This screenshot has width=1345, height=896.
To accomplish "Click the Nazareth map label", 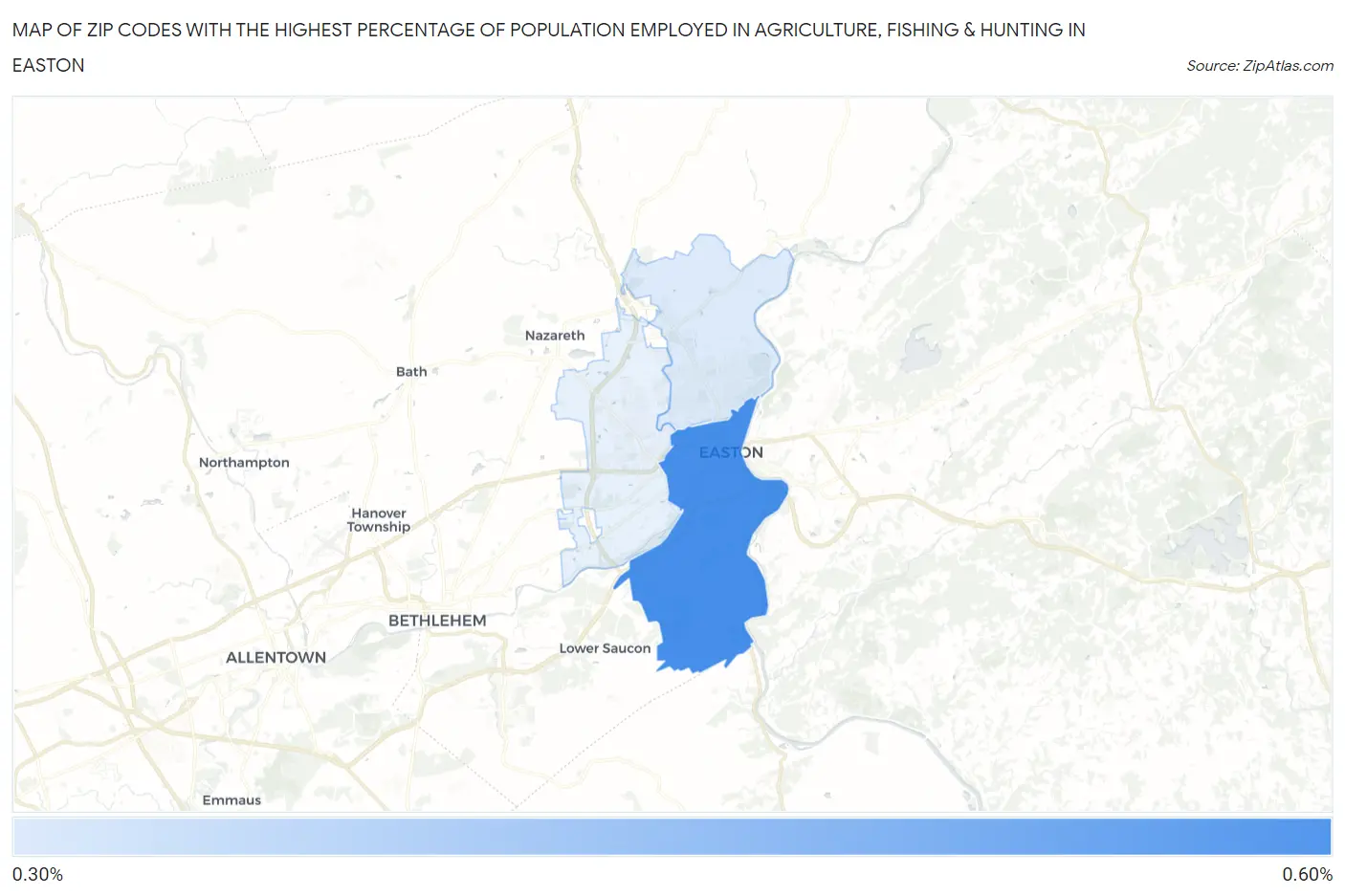I will tap(555, 336).
